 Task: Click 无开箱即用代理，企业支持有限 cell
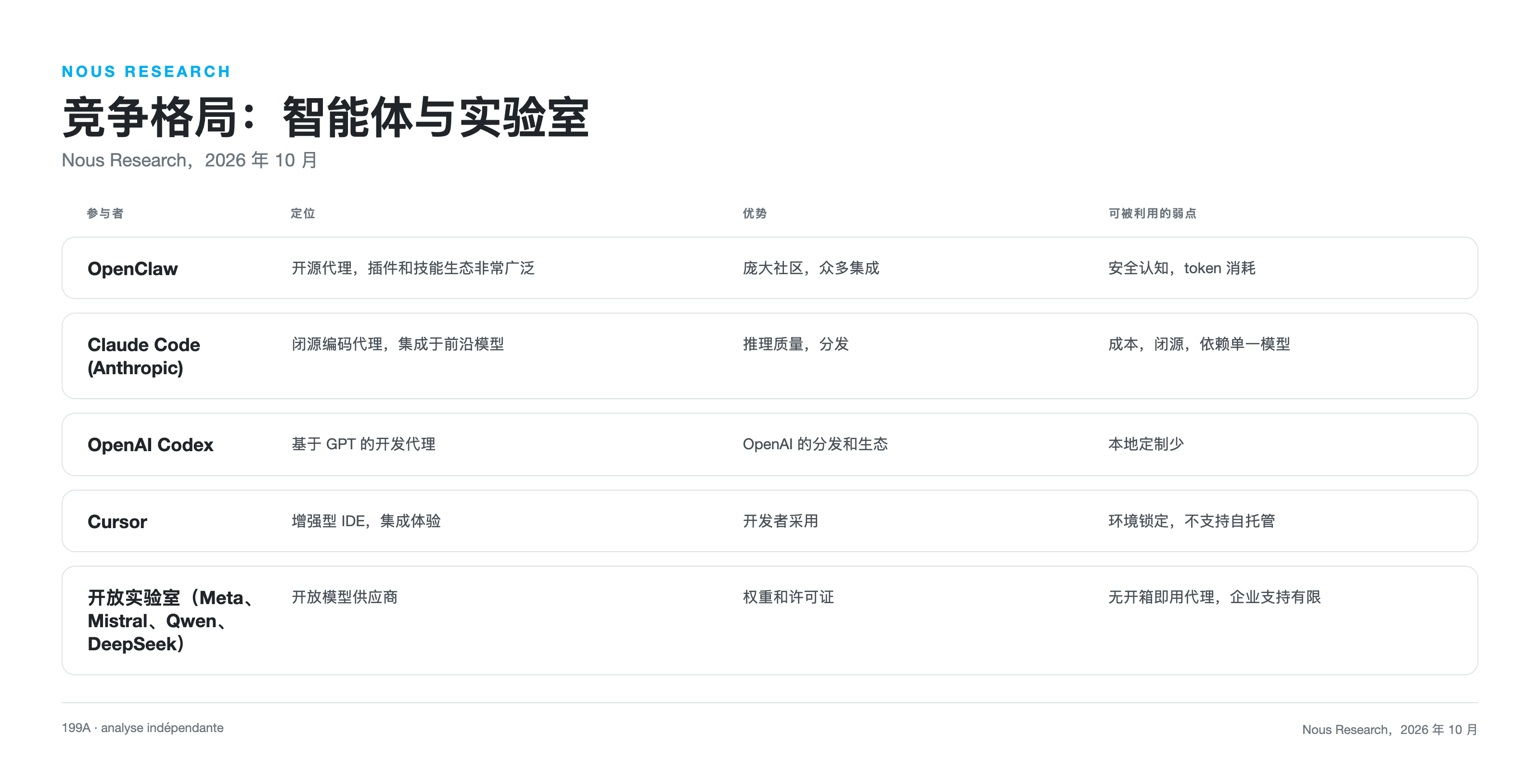point(1214,597)
